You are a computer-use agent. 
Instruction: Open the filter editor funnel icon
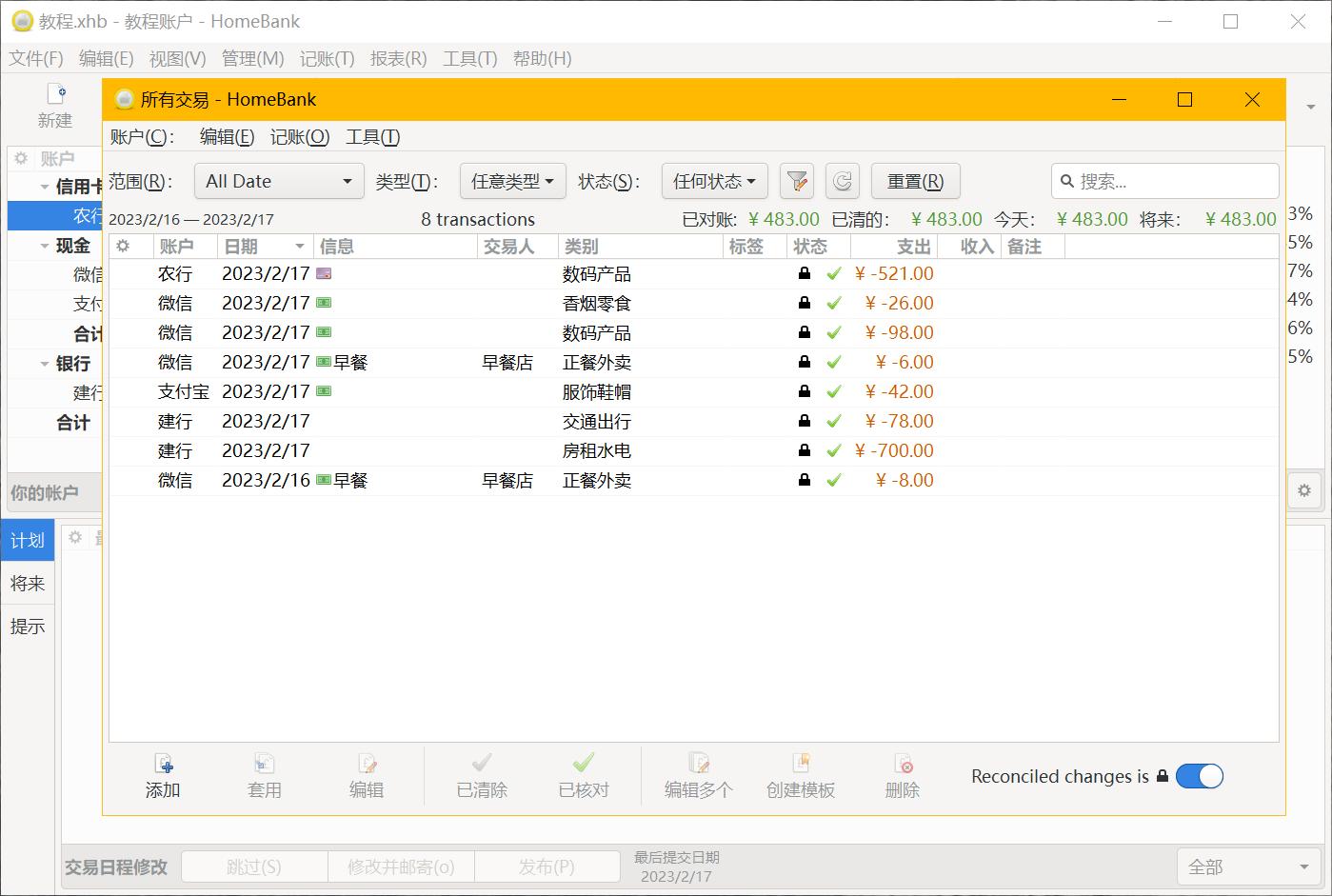[796, 181]
